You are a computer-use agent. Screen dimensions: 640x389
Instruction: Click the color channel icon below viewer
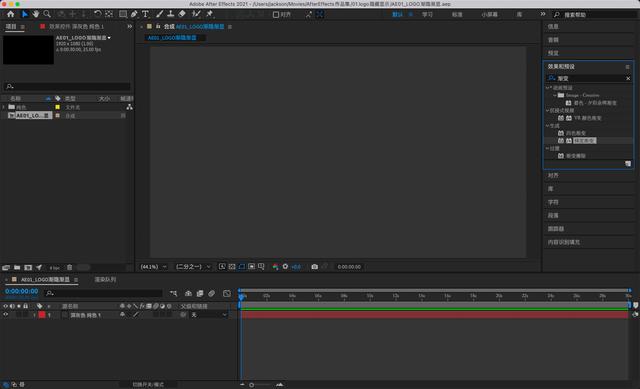tap(276, 267)
